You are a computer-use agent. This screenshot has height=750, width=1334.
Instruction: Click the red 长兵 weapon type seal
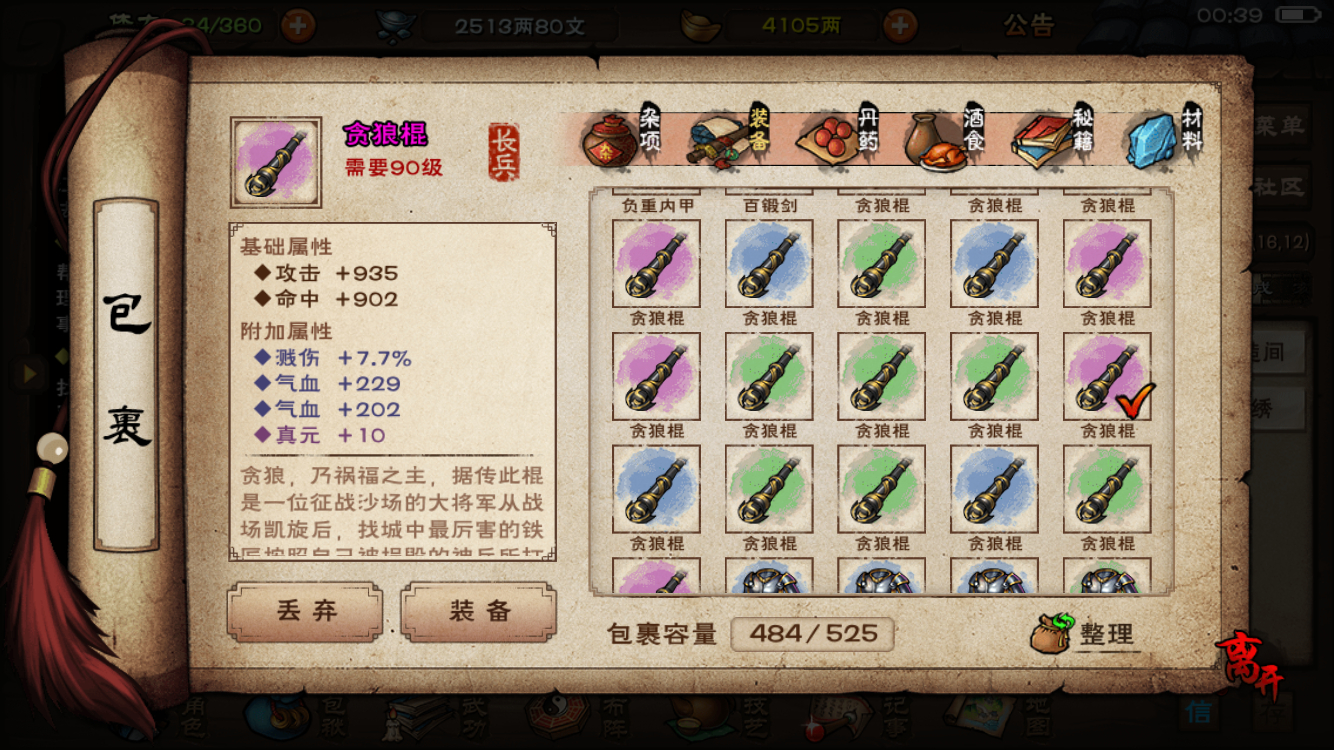[504, 152]
